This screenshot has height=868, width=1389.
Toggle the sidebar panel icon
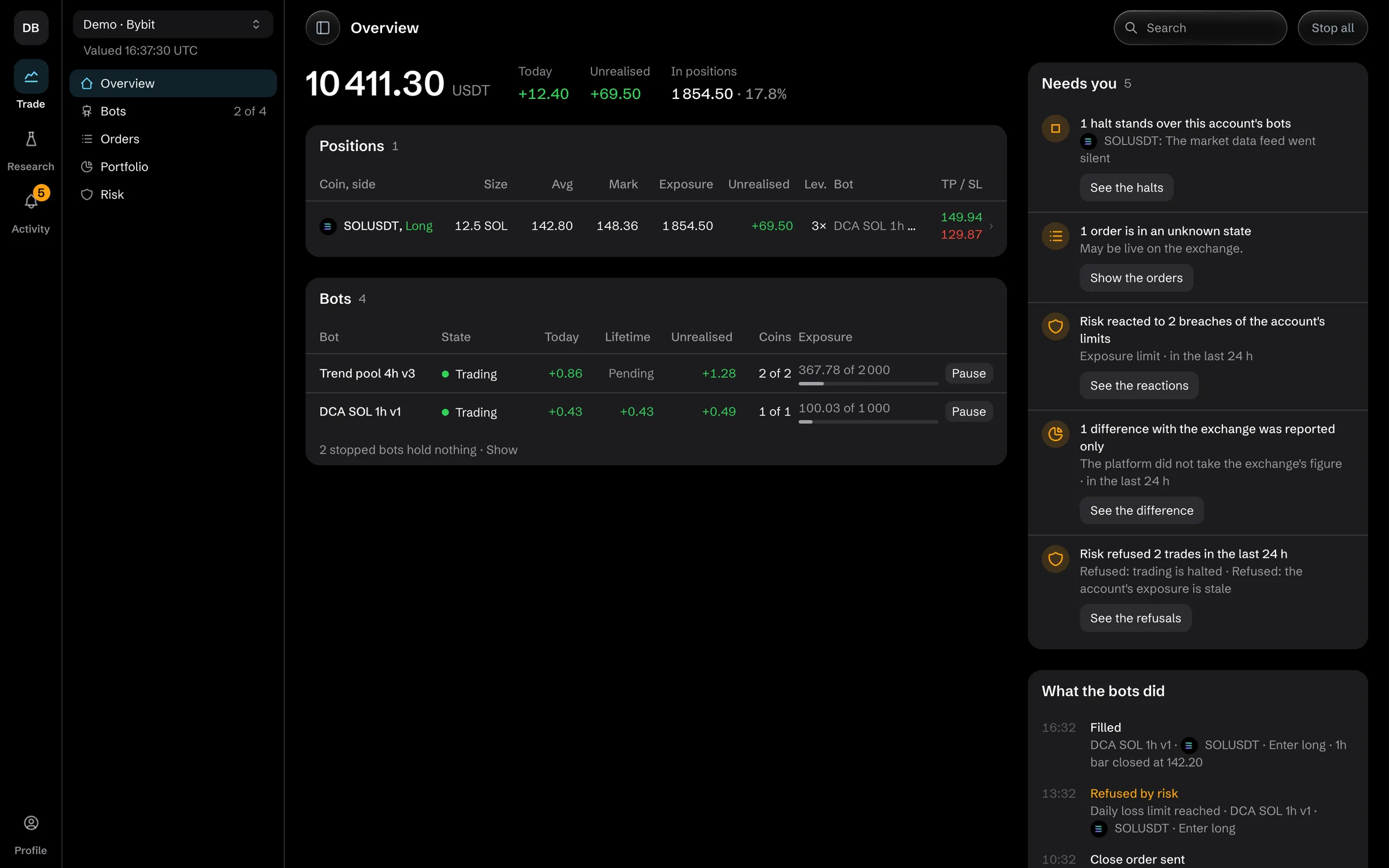pyautogui.click(x=322, y=28)
